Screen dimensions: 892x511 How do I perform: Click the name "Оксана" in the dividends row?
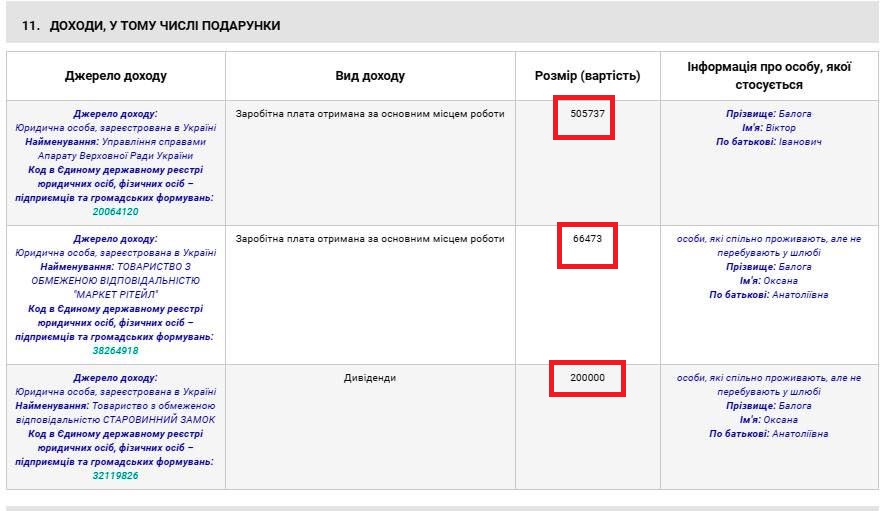781,420
